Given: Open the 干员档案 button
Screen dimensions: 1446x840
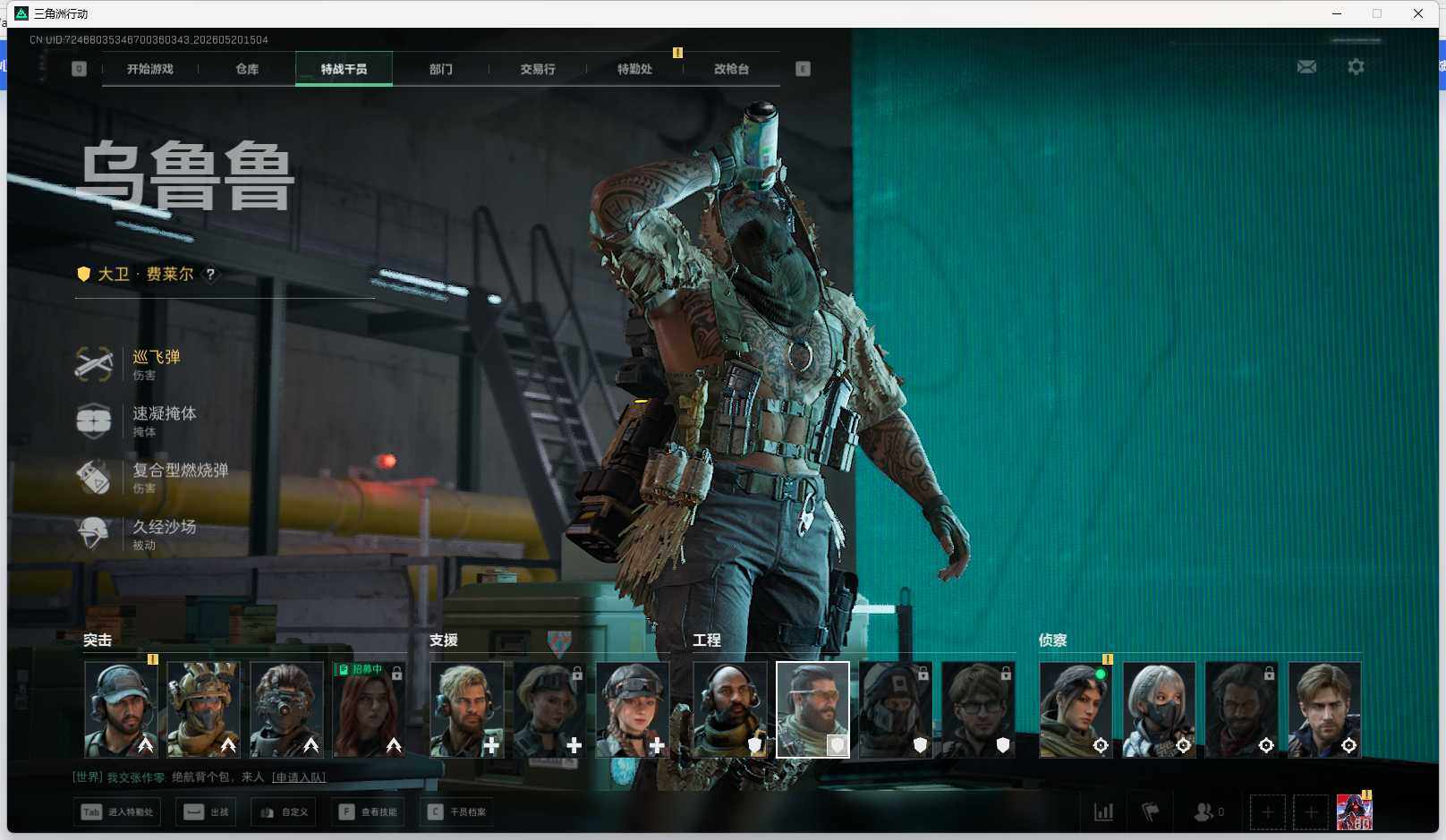Looking at the screenshot, I should click(x=456, y=812).
